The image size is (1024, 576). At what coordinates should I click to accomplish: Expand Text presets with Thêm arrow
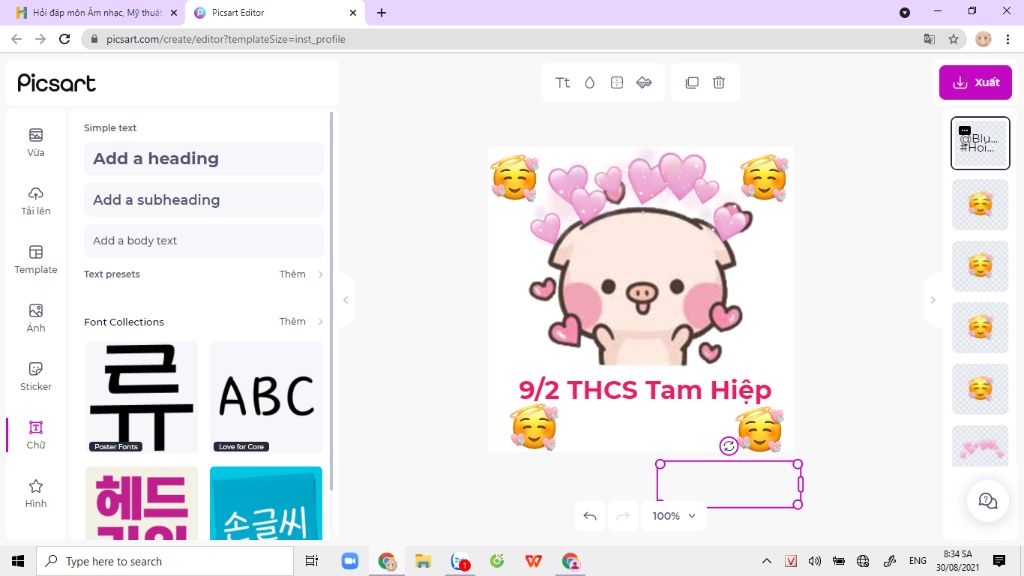pos(321,274)
